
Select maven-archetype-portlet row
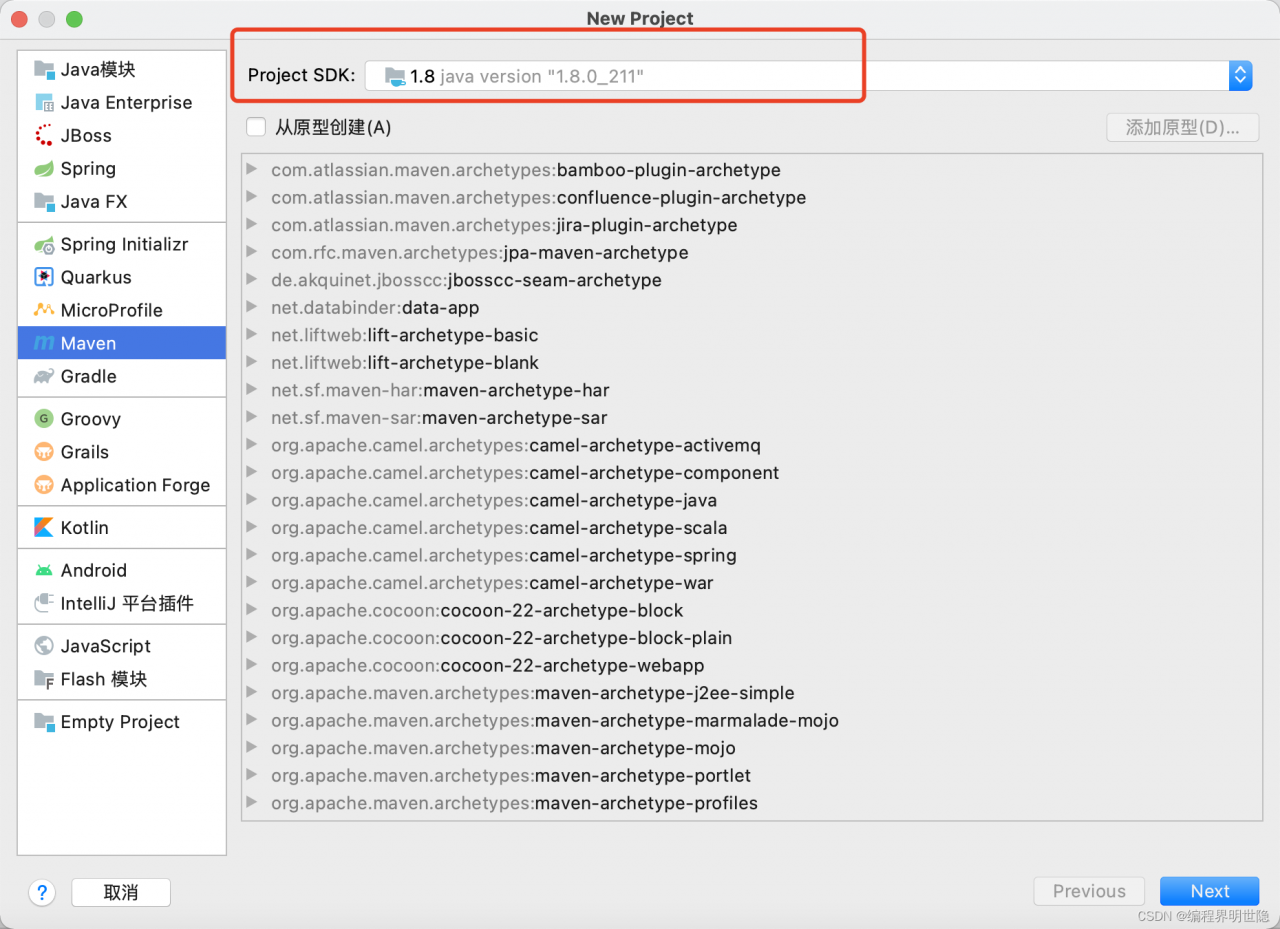coord(752,775)
